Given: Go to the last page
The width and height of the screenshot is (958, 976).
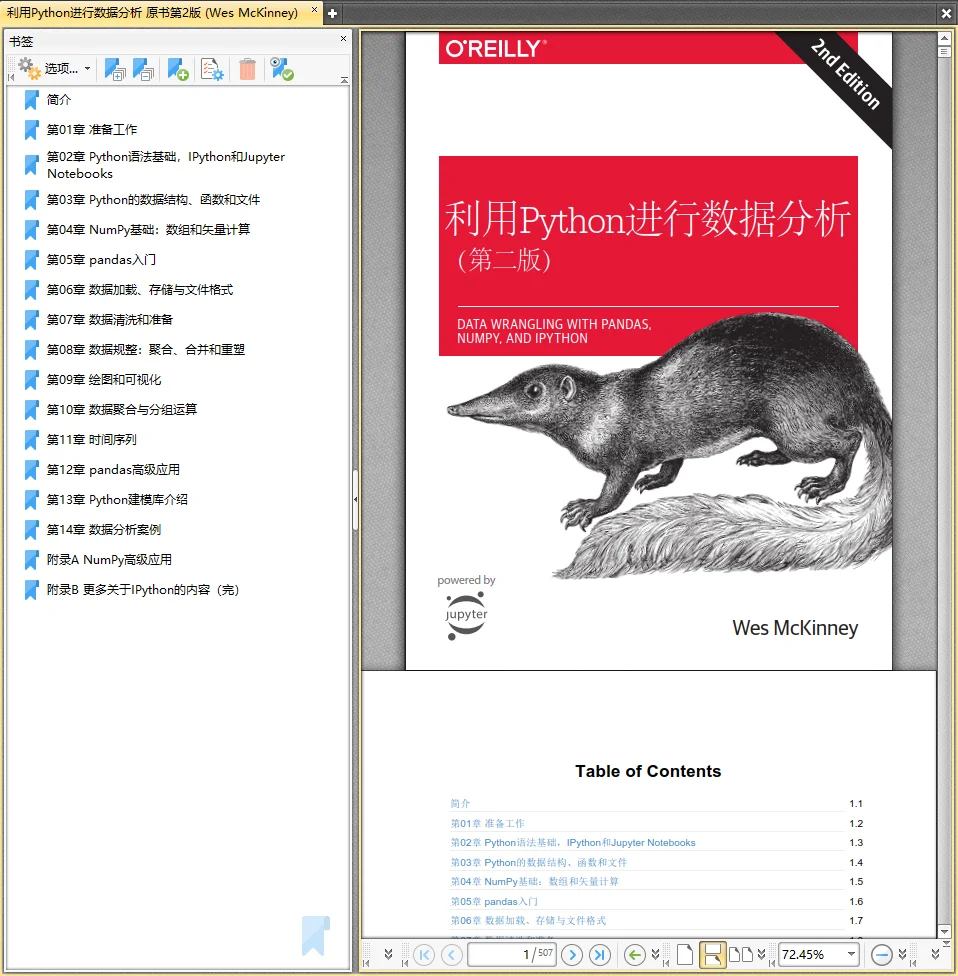Looking at the screenshot, I should pyautogui.click(x=600, y=954).
